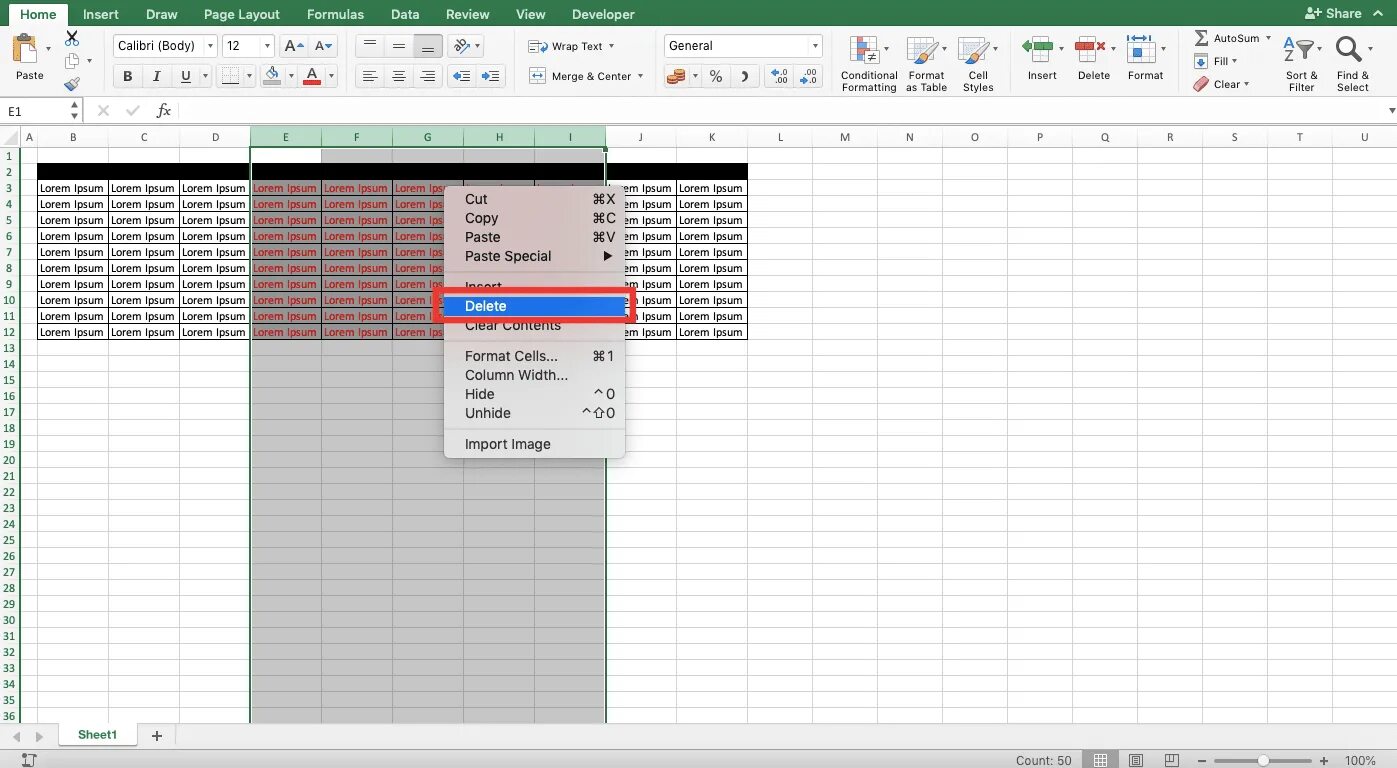Toggle Align Left
The width and height of the screenshot is (1397, 768).
(x=370, y=76)
